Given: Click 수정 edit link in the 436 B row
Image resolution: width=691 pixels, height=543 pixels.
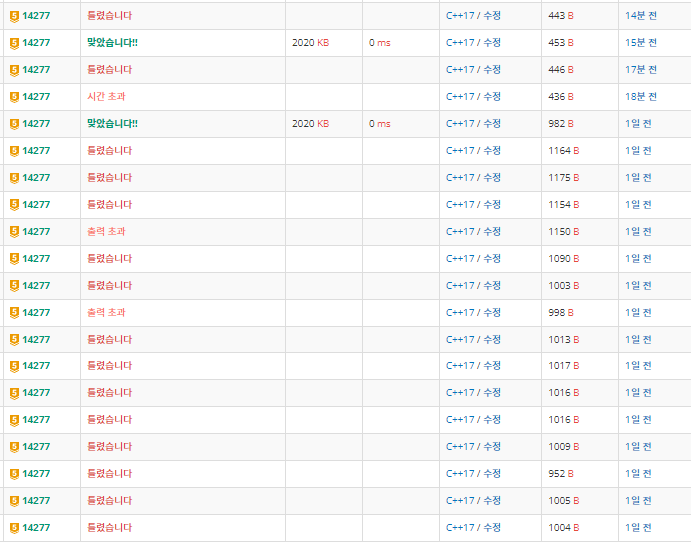Looking at the screenshot, I should click(492, 97).
